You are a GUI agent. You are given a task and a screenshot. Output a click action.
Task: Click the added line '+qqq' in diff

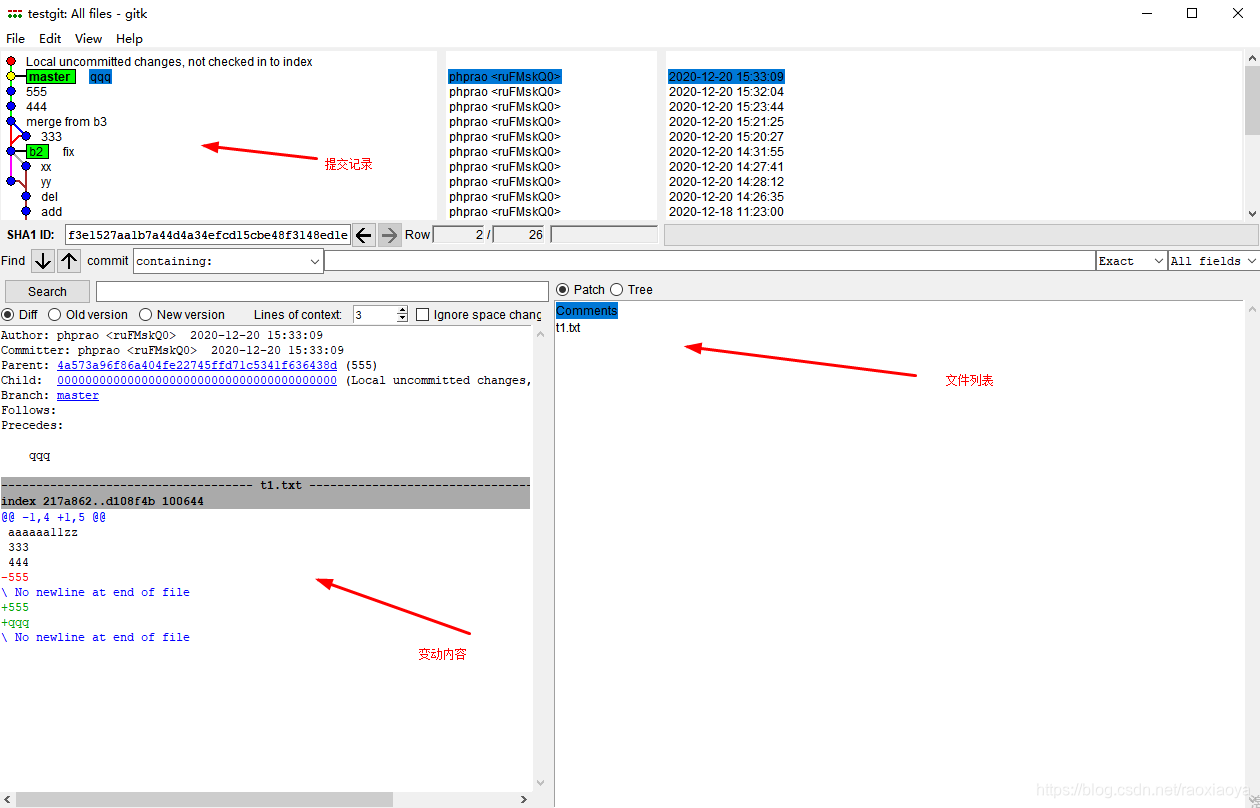point(15,622)
